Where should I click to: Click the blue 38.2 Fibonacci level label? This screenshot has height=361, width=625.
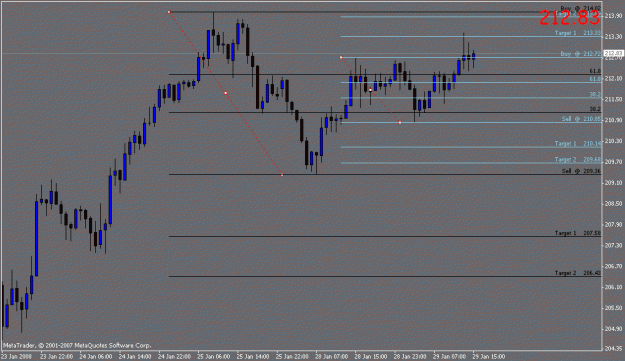tap(595, 95)
